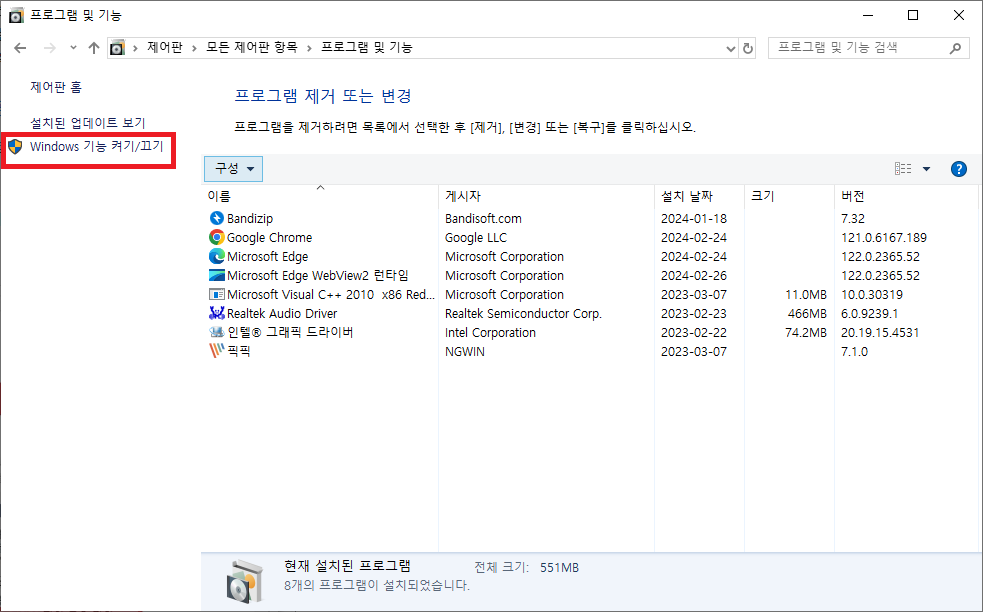Expand the address bar history dropdown
This screenshot has width=983, height=612.
730,48
